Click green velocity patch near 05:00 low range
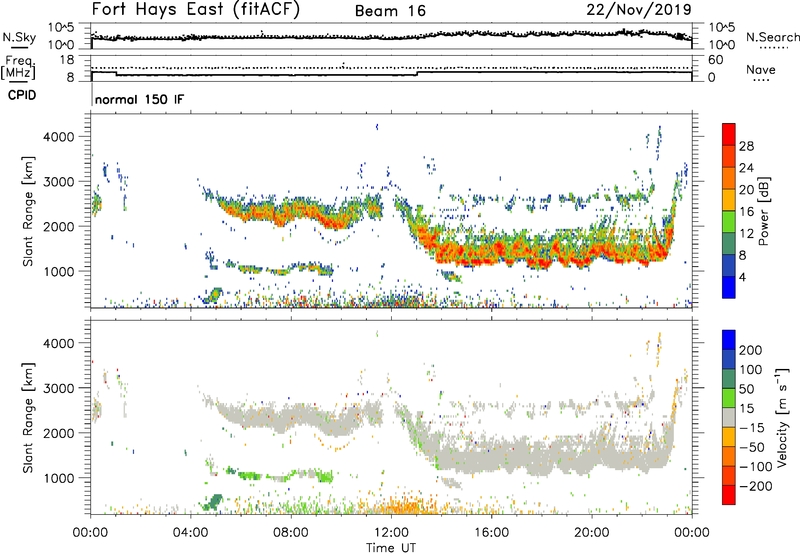800x554 pixels. (x=213, y=502)
